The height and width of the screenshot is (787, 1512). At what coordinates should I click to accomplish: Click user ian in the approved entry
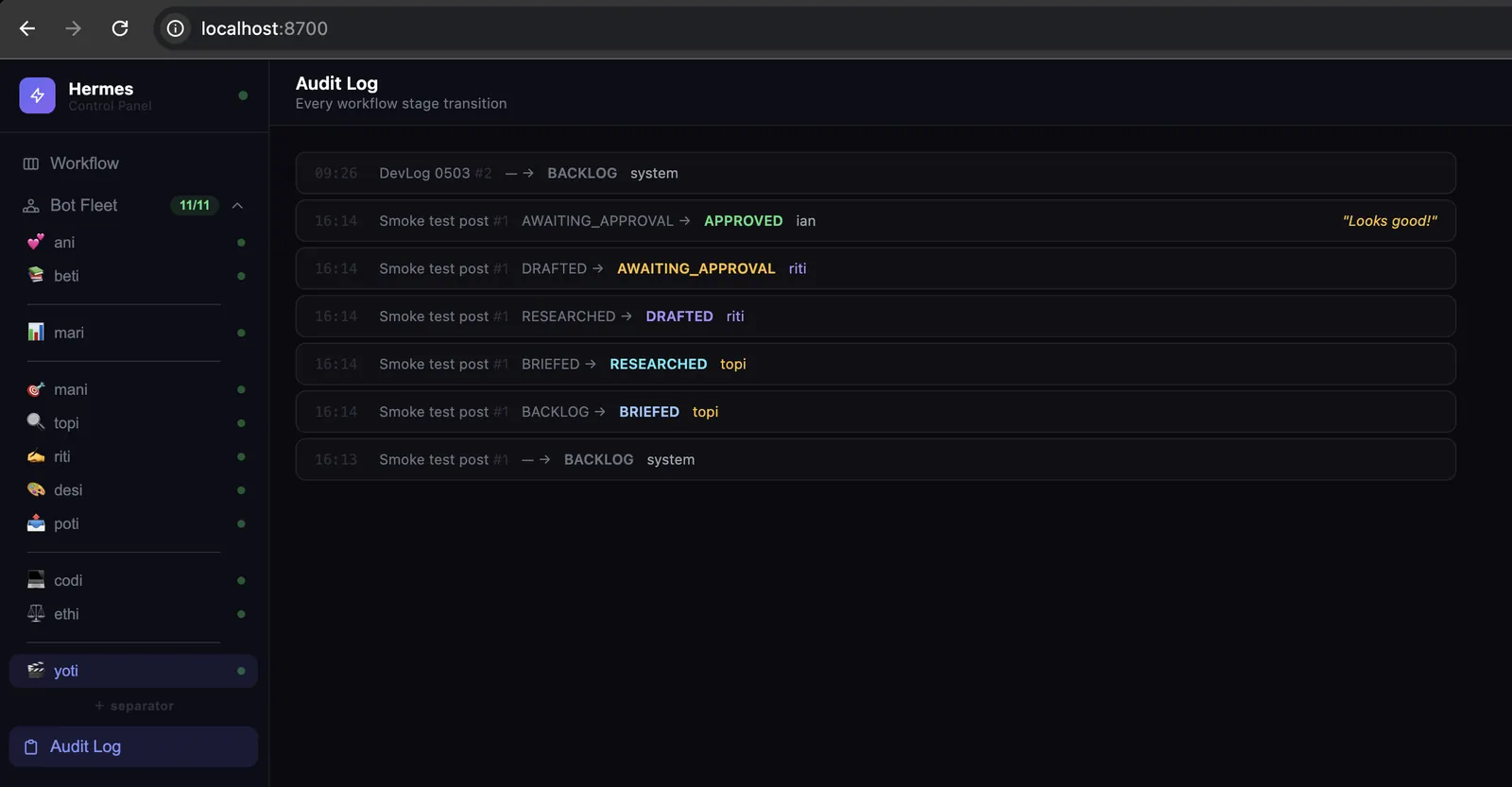tap(805, 221)
